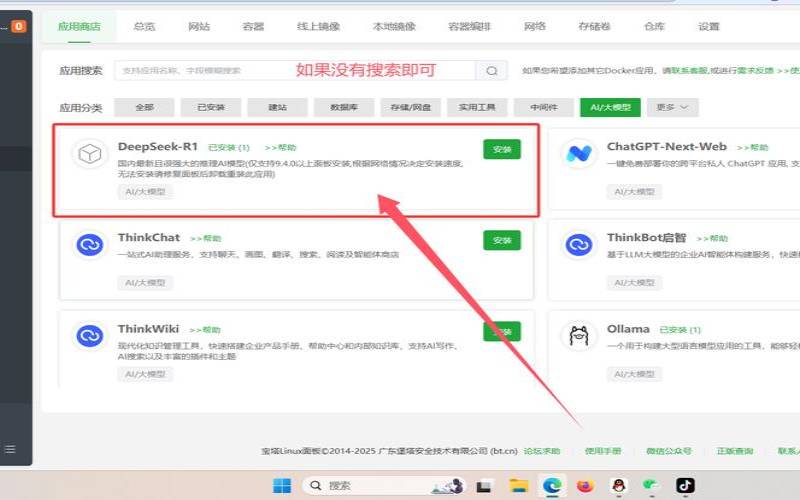This screenshot has width=800, height=500.
Task: Open the TikTok app in taskbar
Action: [x=685, y=485]
